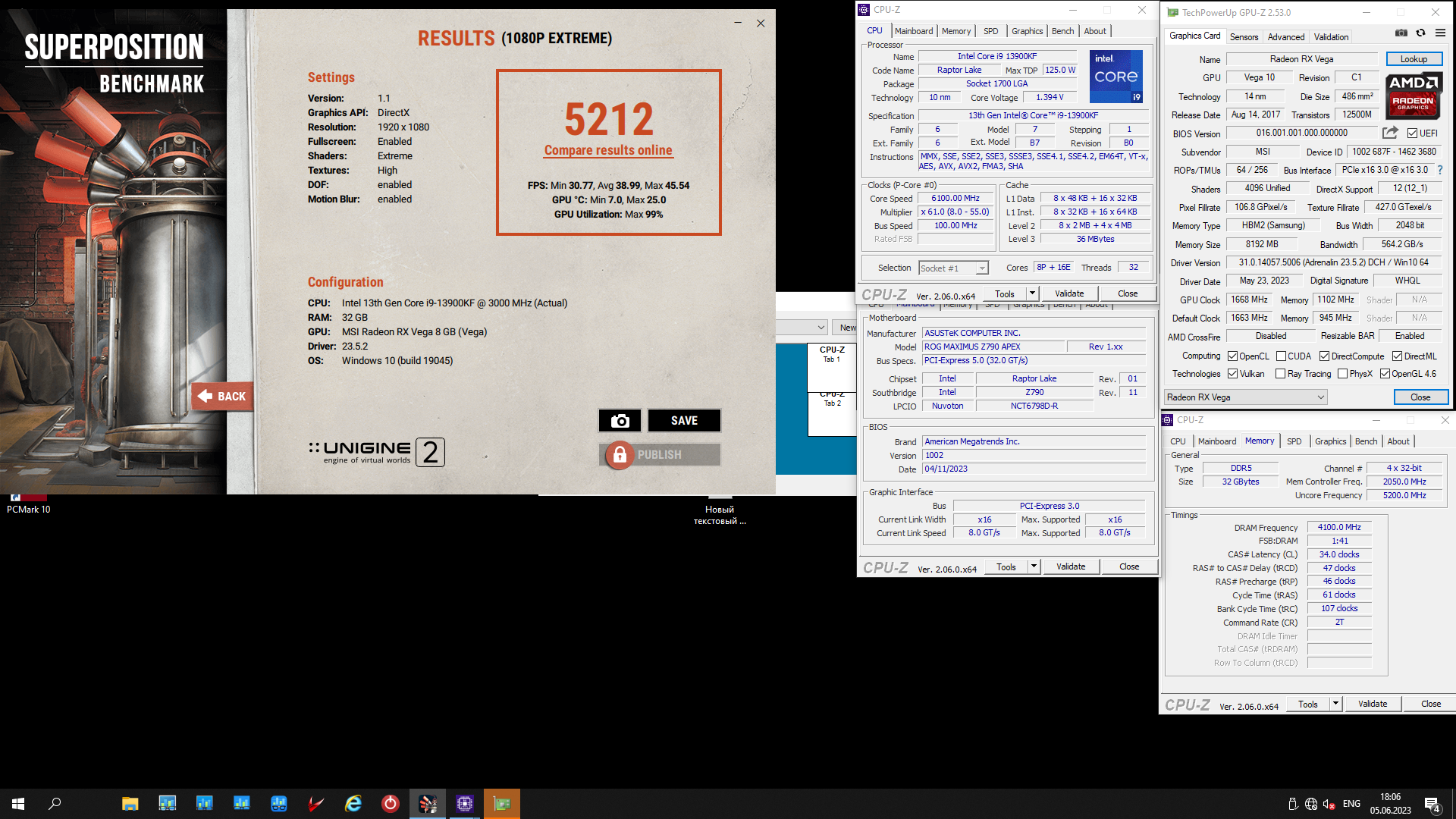Toggle the Ray Tracing checkbox
1456x819 pixels.
coord(1281,374)
